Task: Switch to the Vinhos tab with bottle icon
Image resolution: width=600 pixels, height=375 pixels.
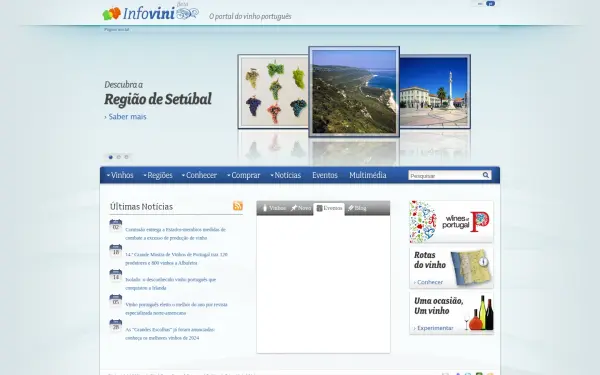Action: [274, 208]
